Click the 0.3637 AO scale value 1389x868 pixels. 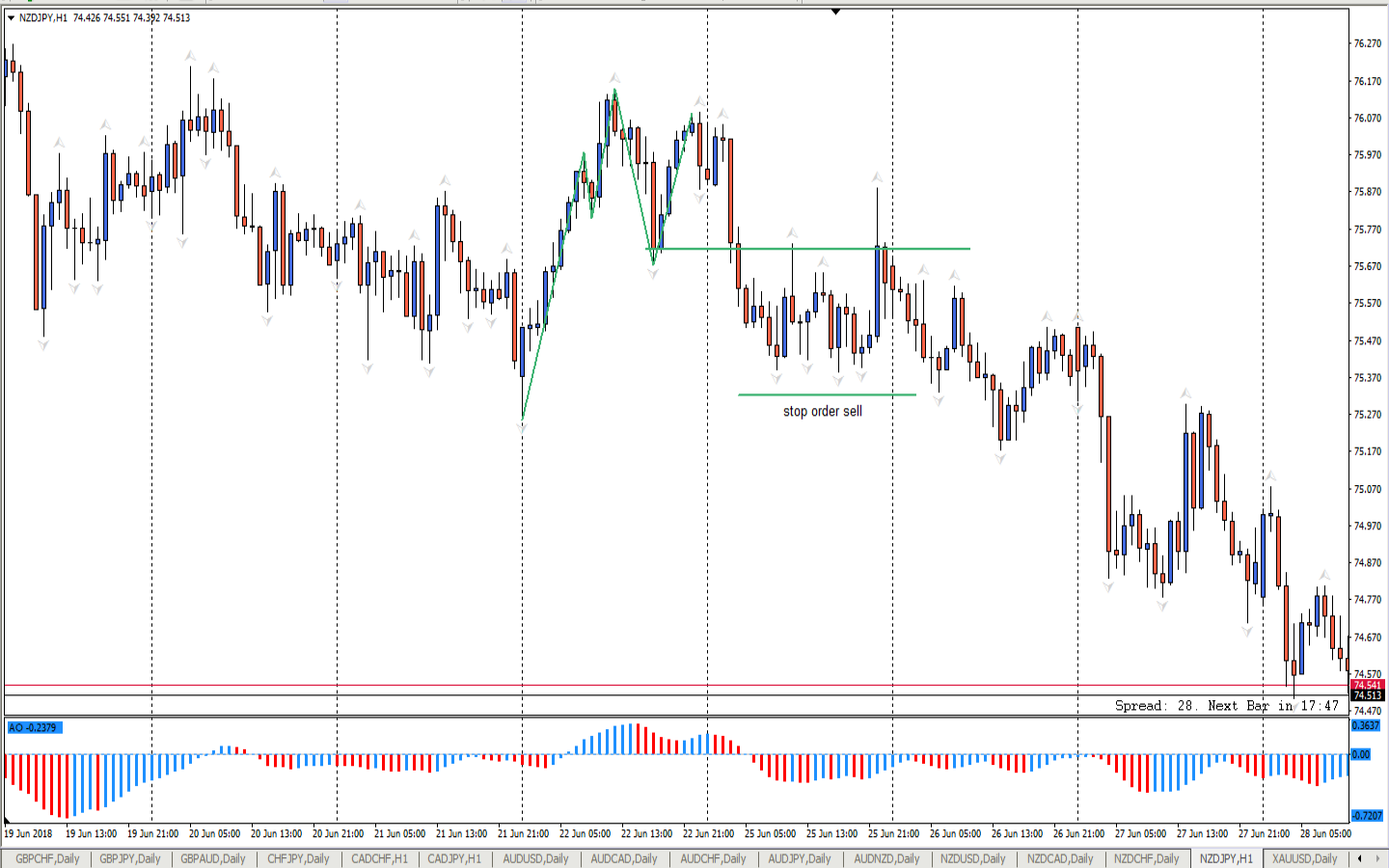1366,725
